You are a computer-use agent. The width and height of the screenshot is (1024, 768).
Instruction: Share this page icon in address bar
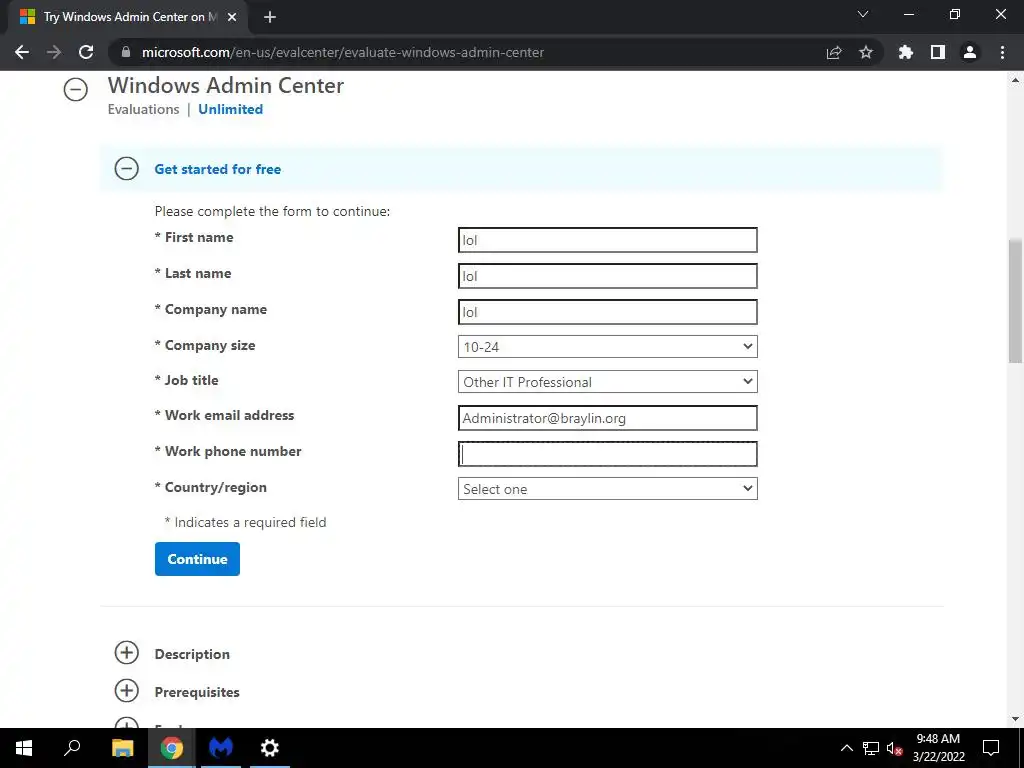[x=834, y=52]
